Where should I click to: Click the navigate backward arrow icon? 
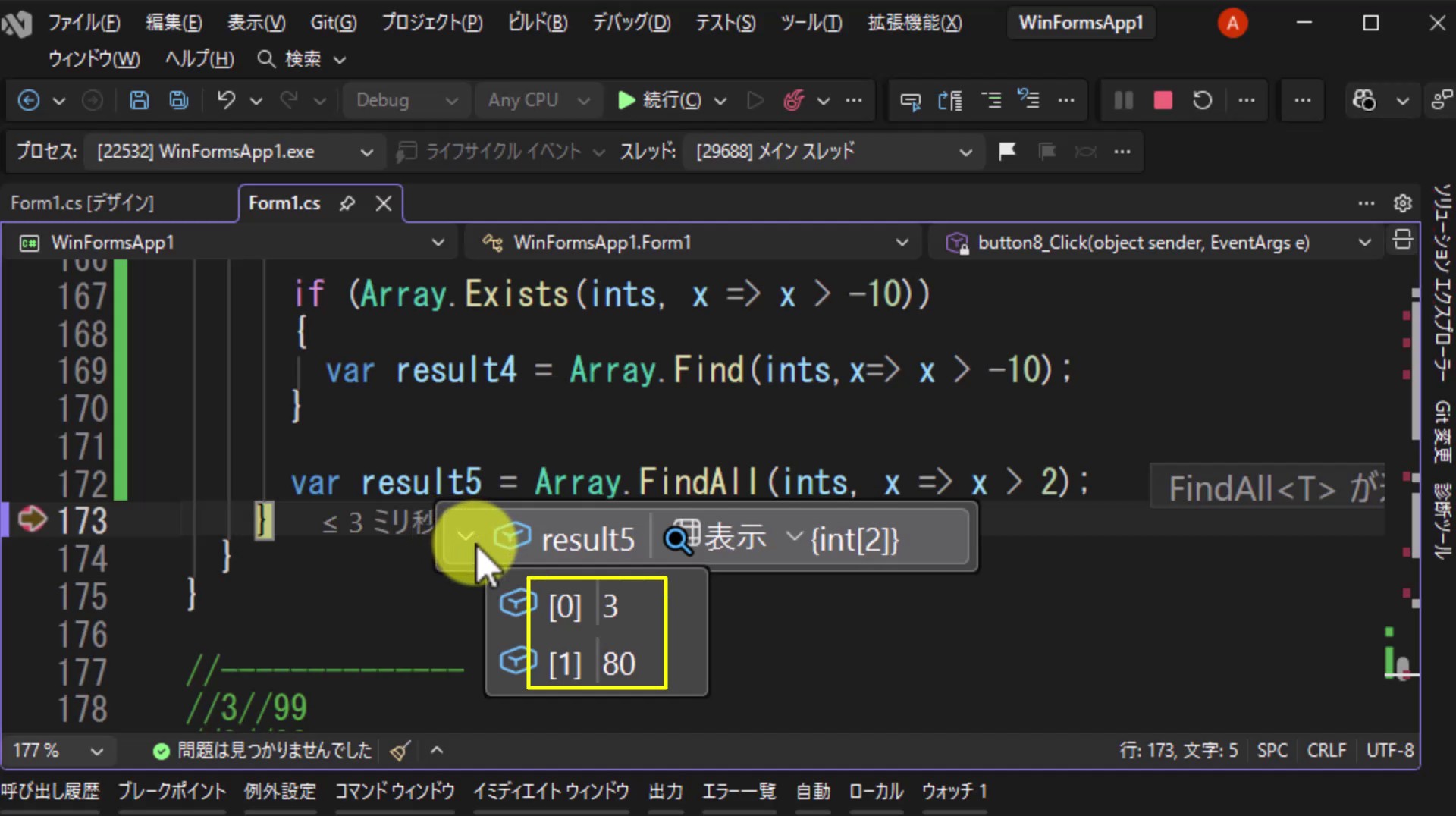(x=29, y=100)
